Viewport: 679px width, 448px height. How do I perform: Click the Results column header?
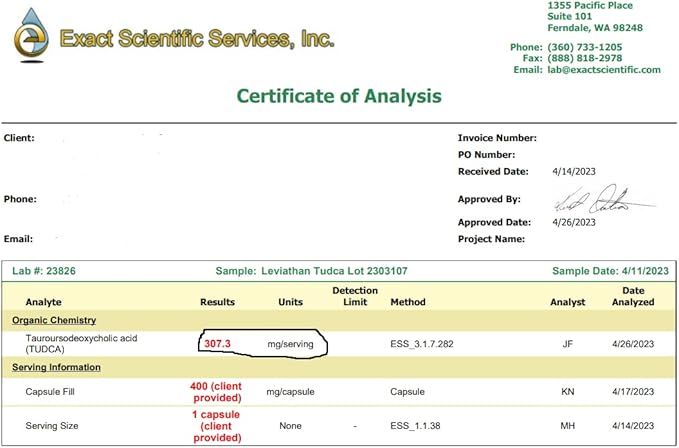coord(217,301)
